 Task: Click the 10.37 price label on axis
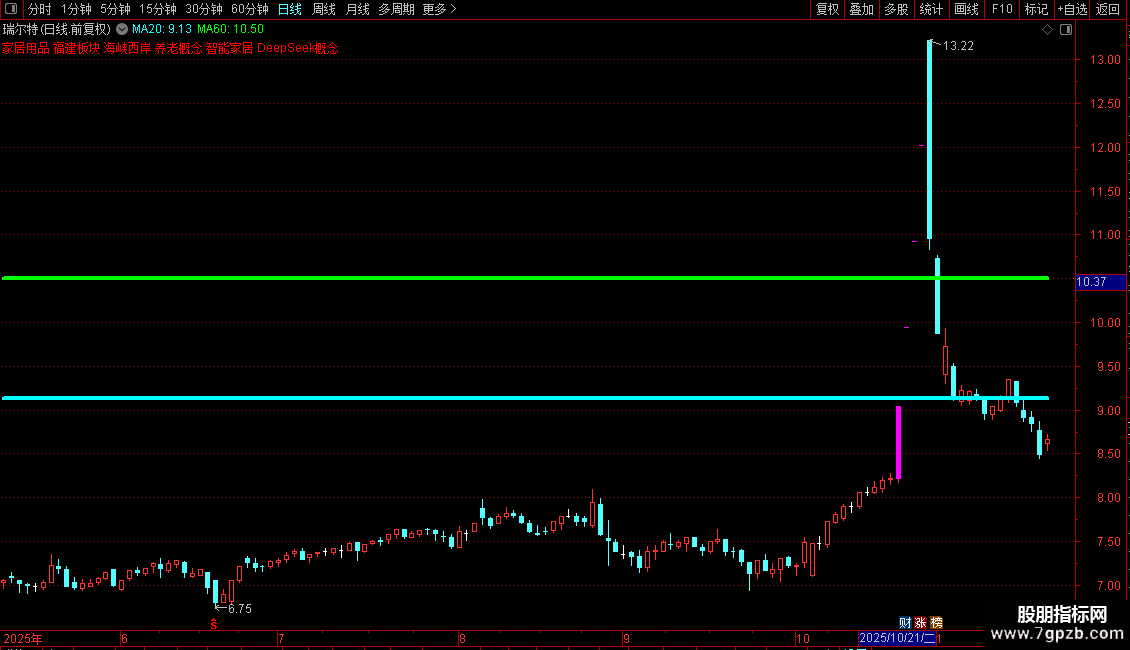pyautogui.click(x=1100, y=282)
